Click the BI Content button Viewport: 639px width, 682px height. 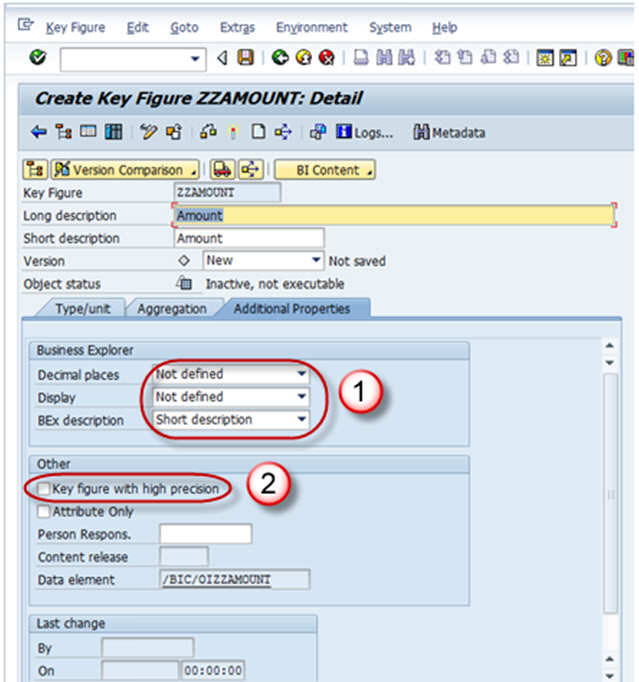324,170
